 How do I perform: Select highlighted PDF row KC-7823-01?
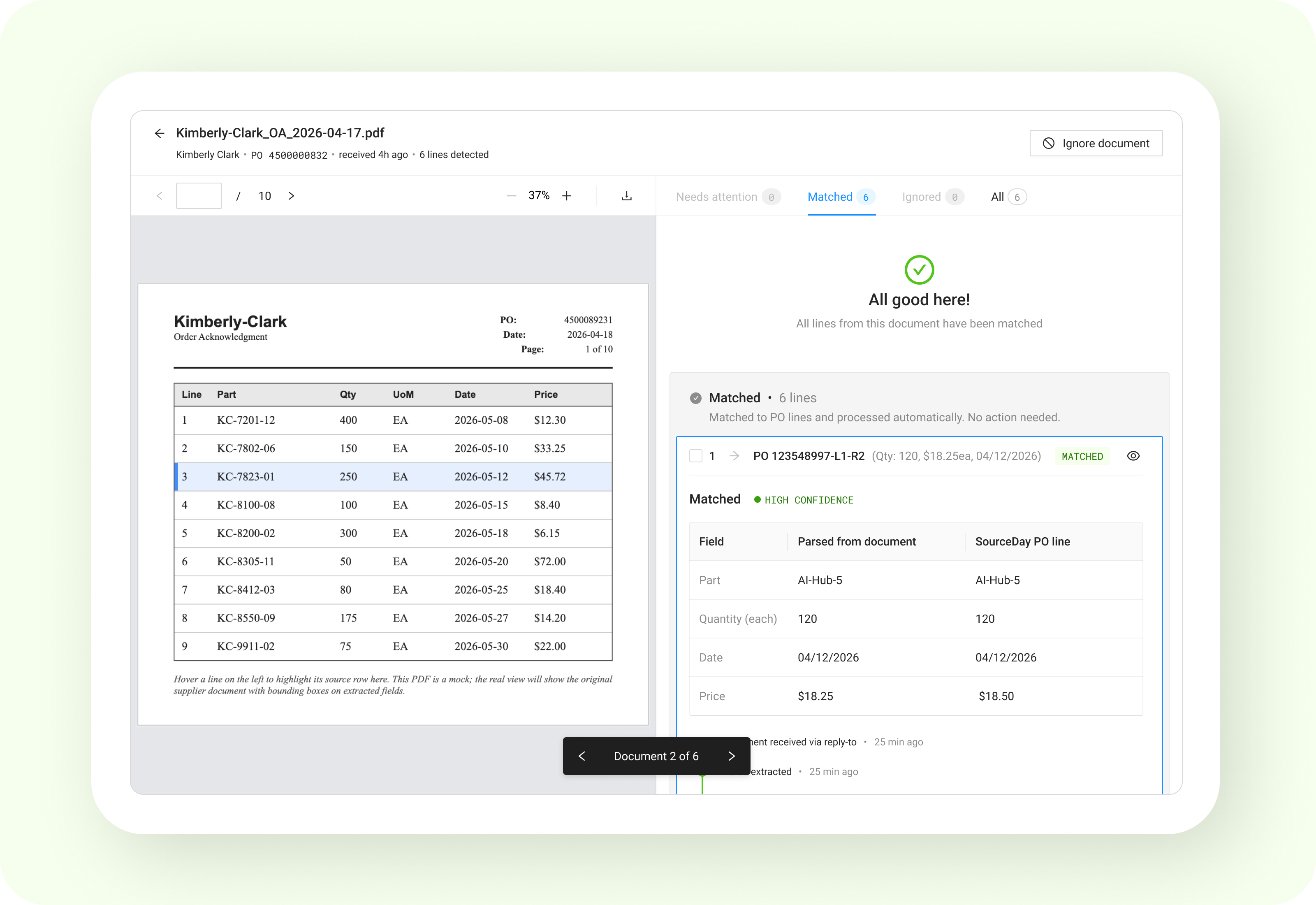tap(393, 477)
